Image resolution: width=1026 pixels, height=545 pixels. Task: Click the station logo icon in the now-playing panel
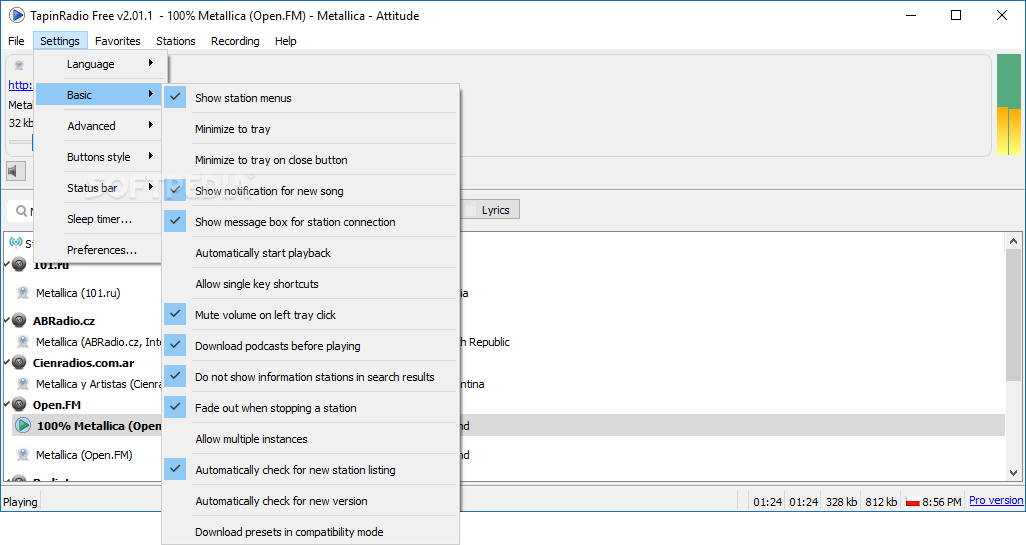point(19,65)
